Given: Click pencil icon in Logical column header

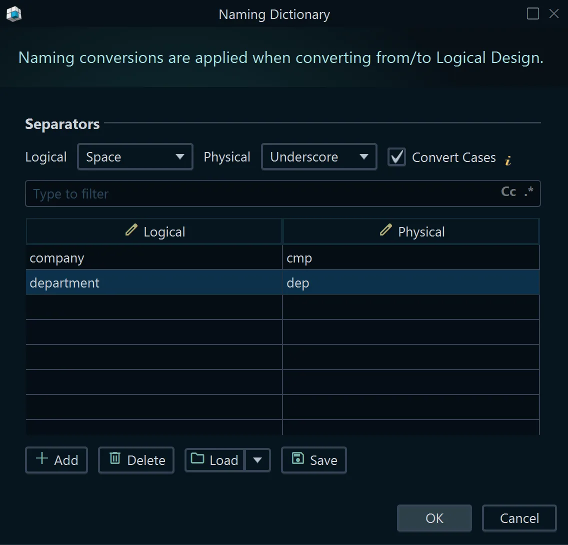Looking at the screenshot, I should click(131, 230).
